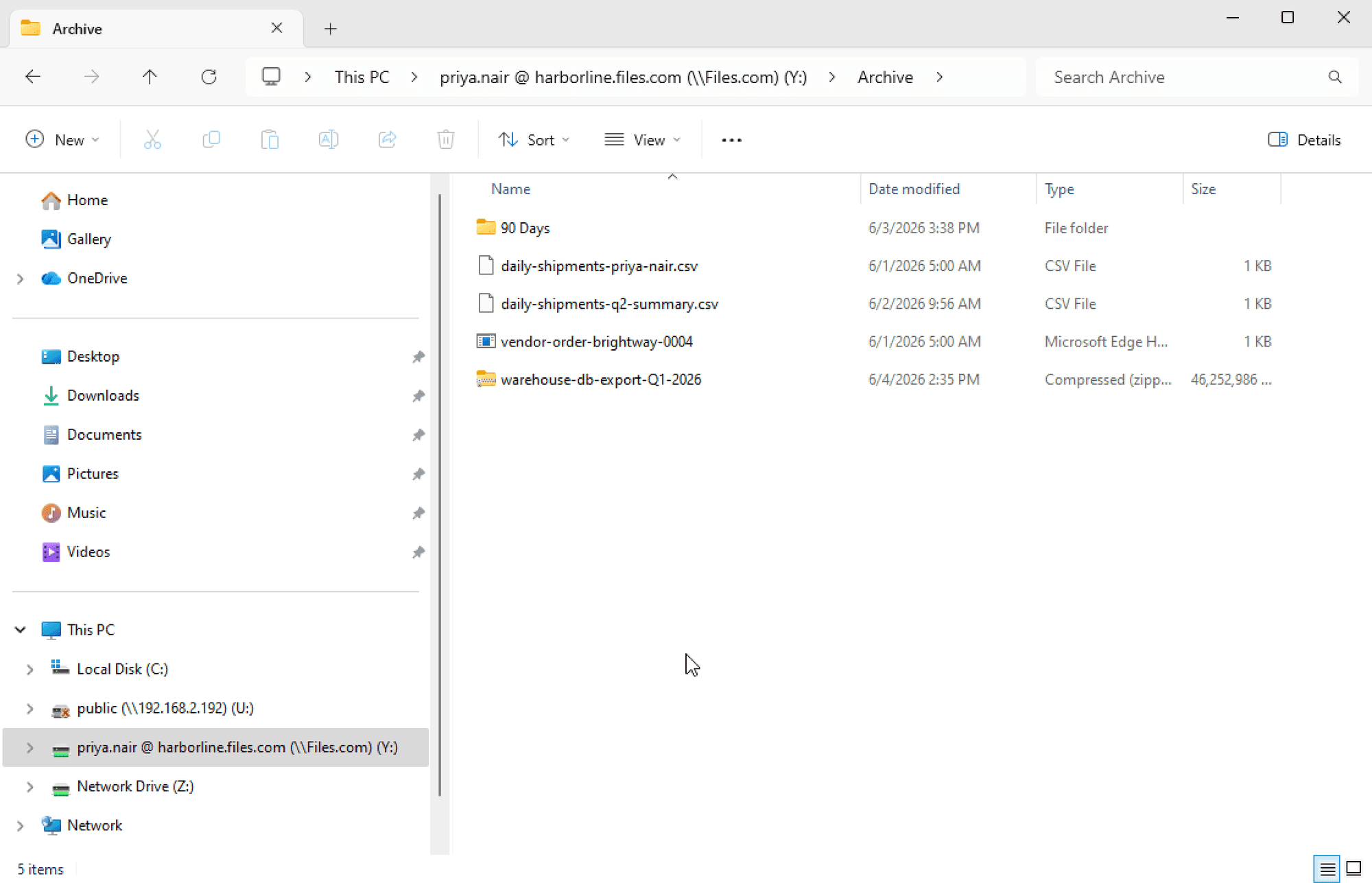
Task: Open OneDrive in navigation pane
Action: [84, 278]
